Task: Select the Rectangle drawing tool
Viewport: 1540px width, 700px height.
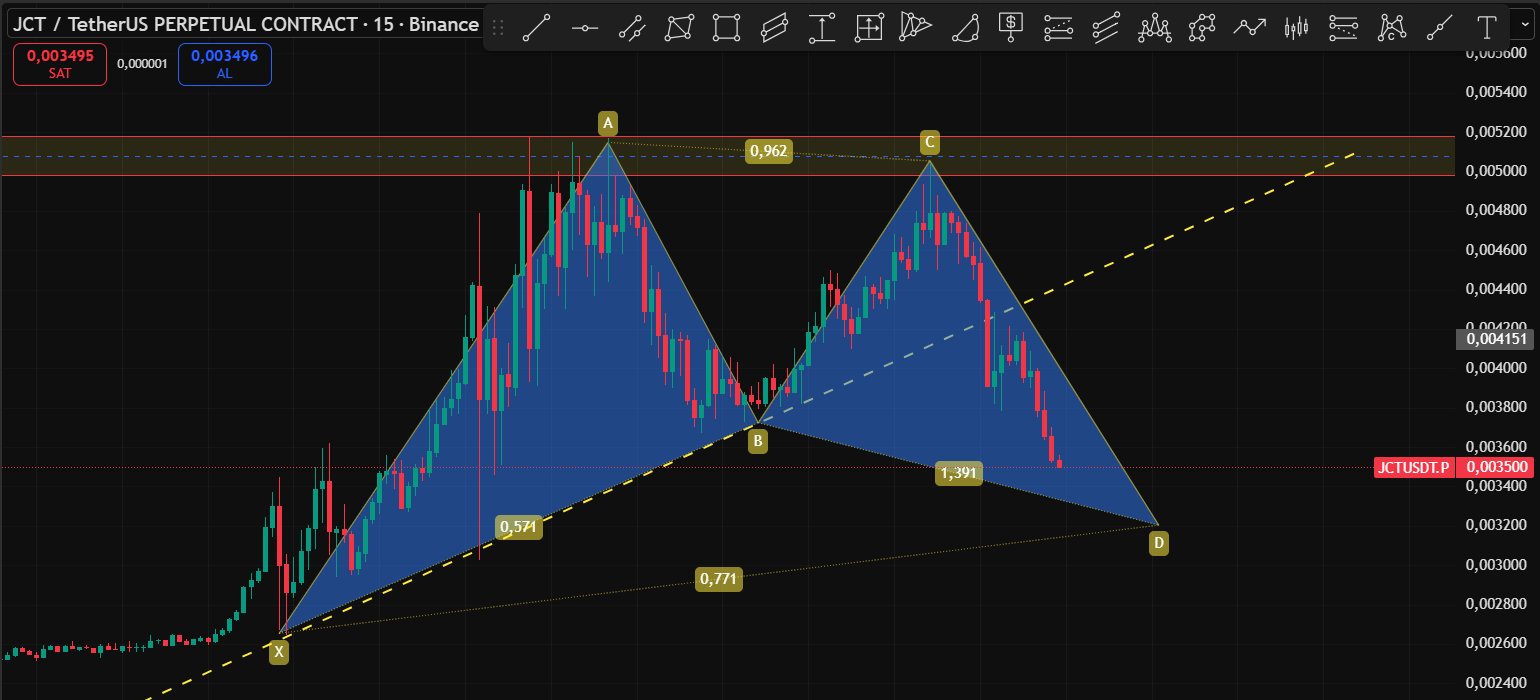Action: pyautogui.click(x=726, y=27)
